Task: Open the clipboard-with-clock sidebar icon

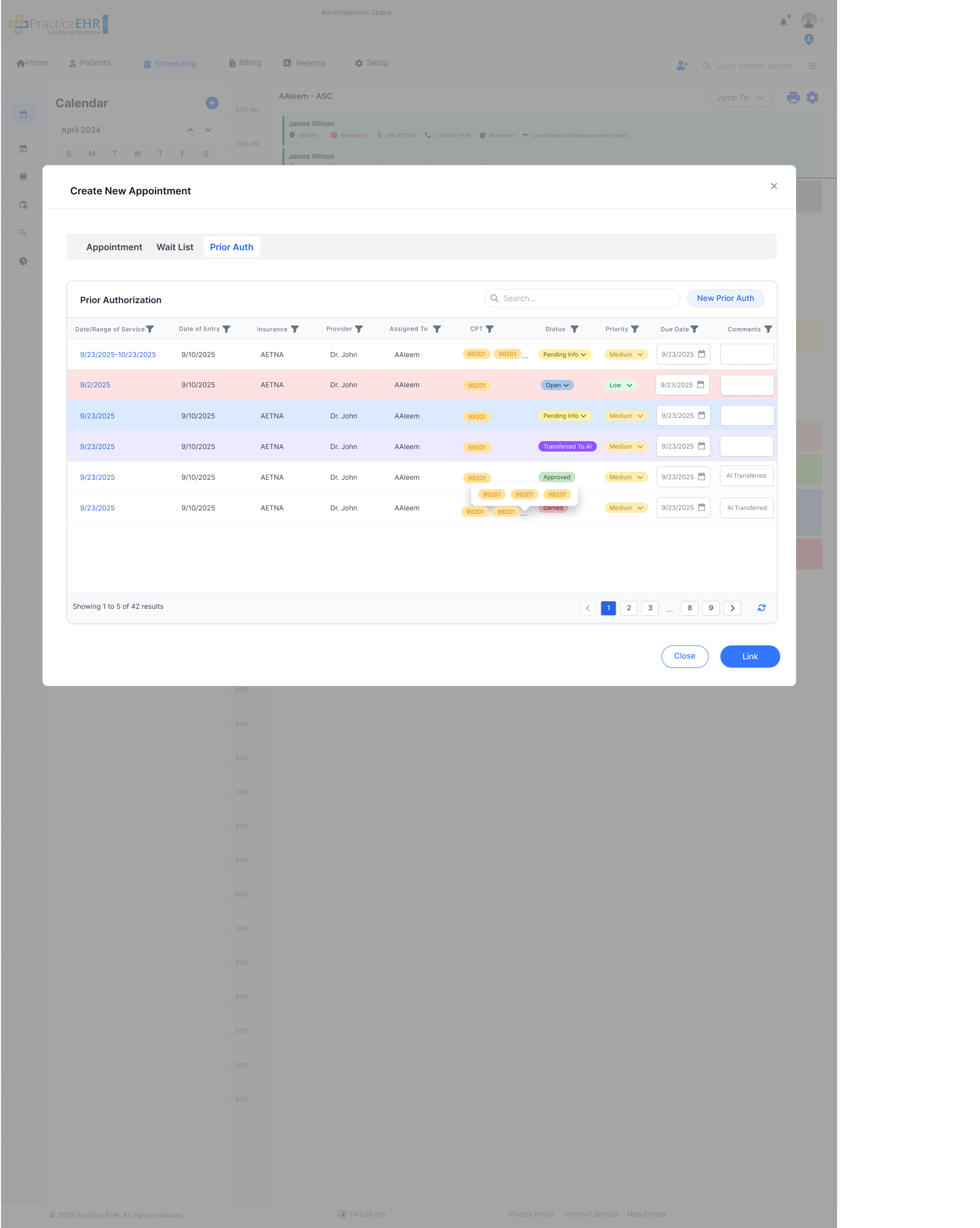Action: 23,204
